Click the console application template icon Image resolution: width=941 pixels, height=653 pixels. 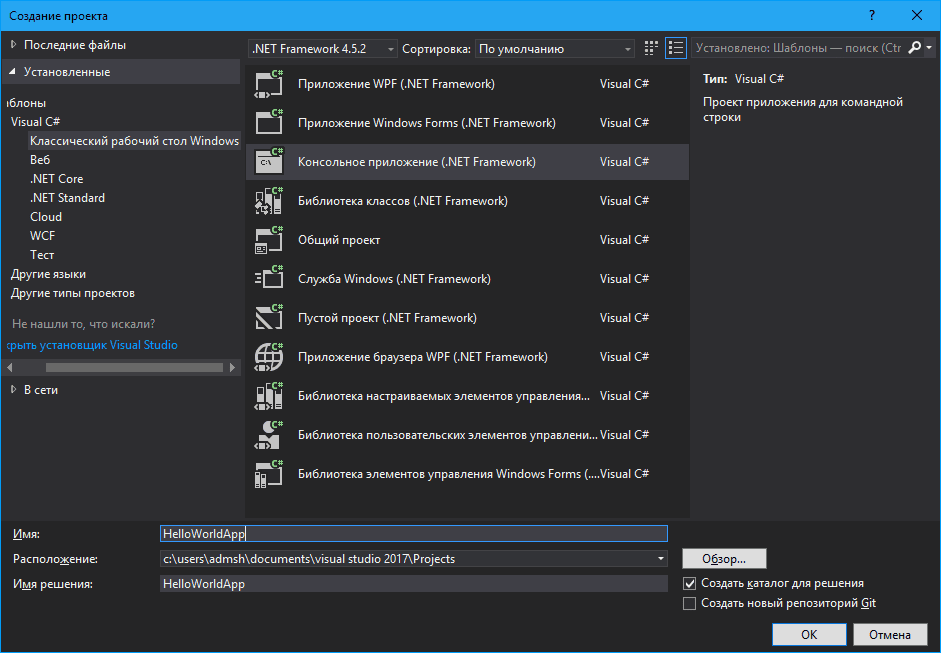268,162
